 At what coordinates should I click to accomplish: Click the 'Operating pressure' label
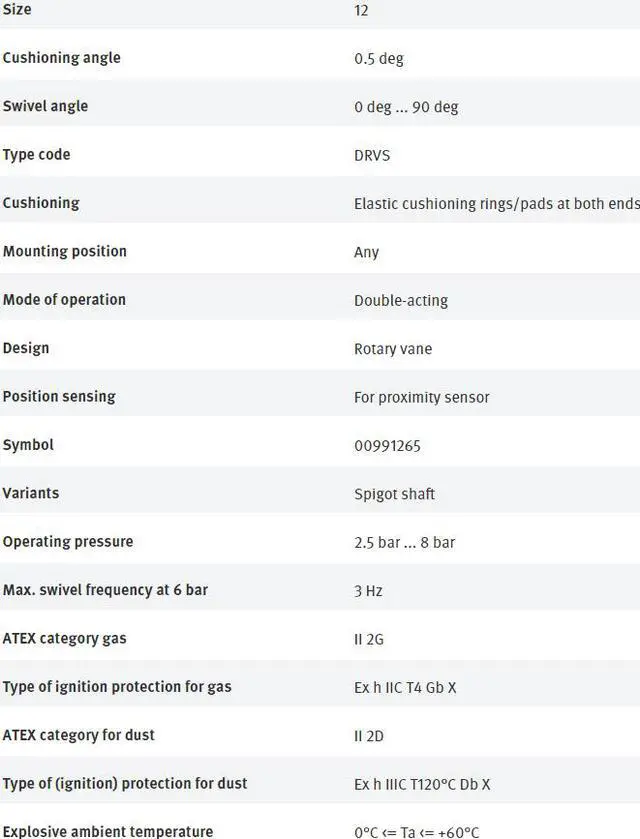click(68, 541)
